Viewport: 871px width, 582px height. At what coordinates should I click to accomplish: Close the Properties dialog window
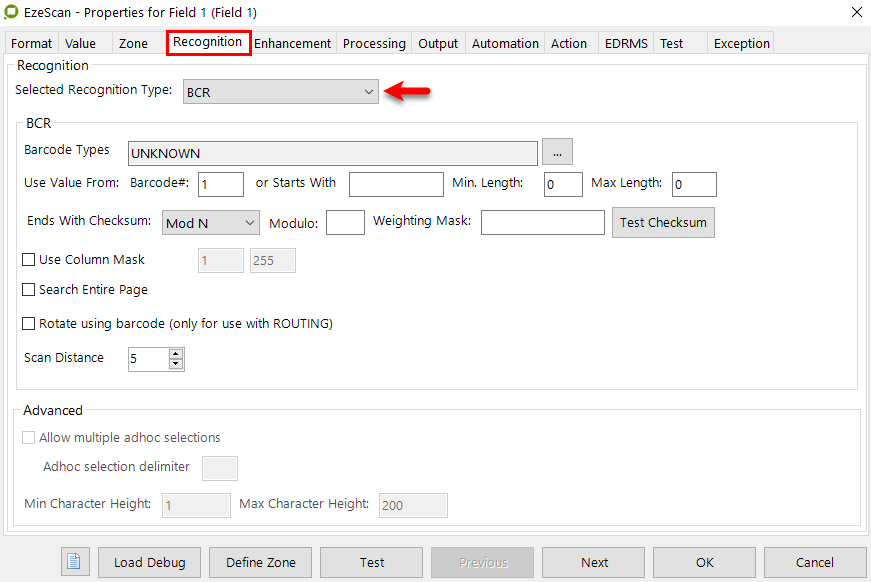click(x=856, y=12)
